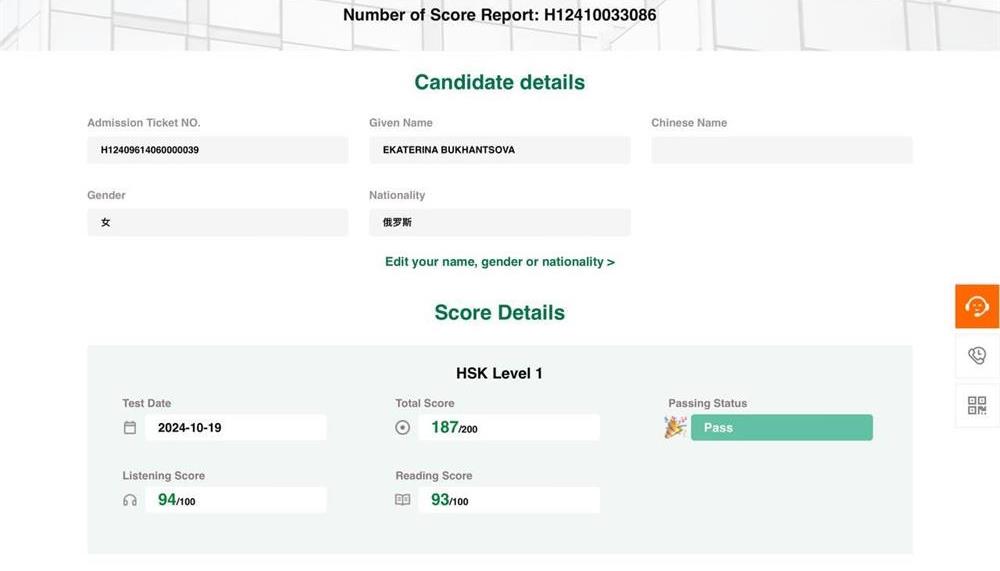Click the target icon beside Total Score

click(402, 427)
